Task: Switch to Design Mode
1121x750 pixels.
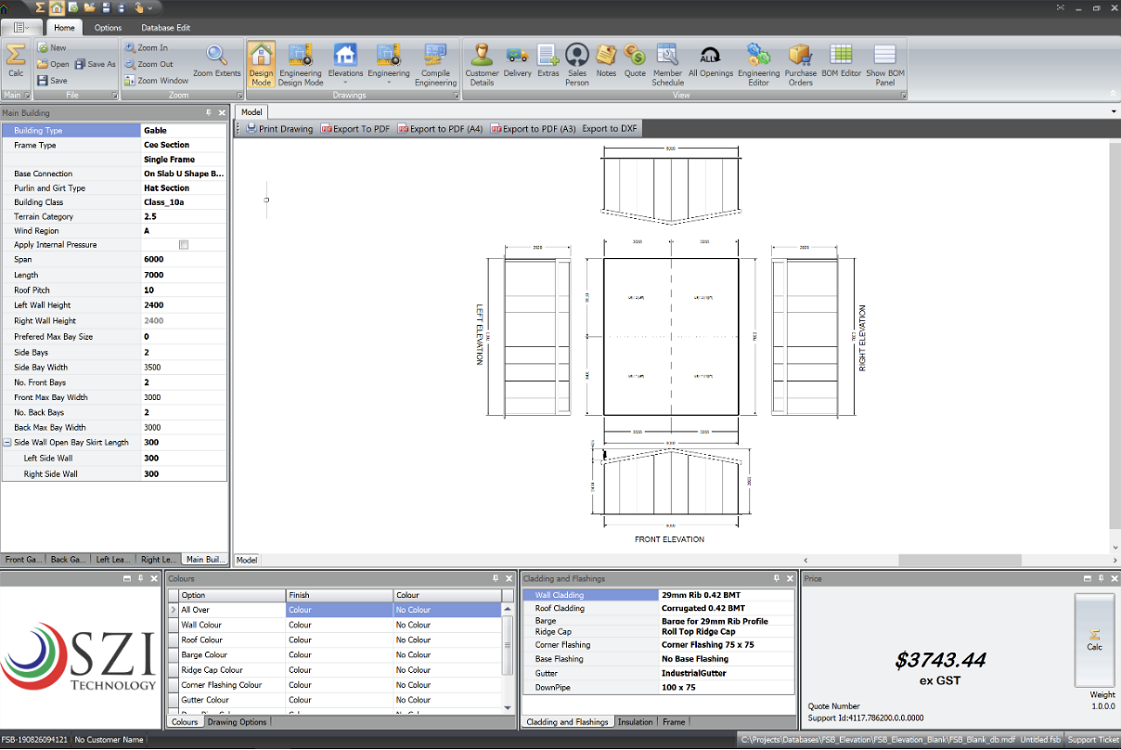Action: tap(261, 64)
